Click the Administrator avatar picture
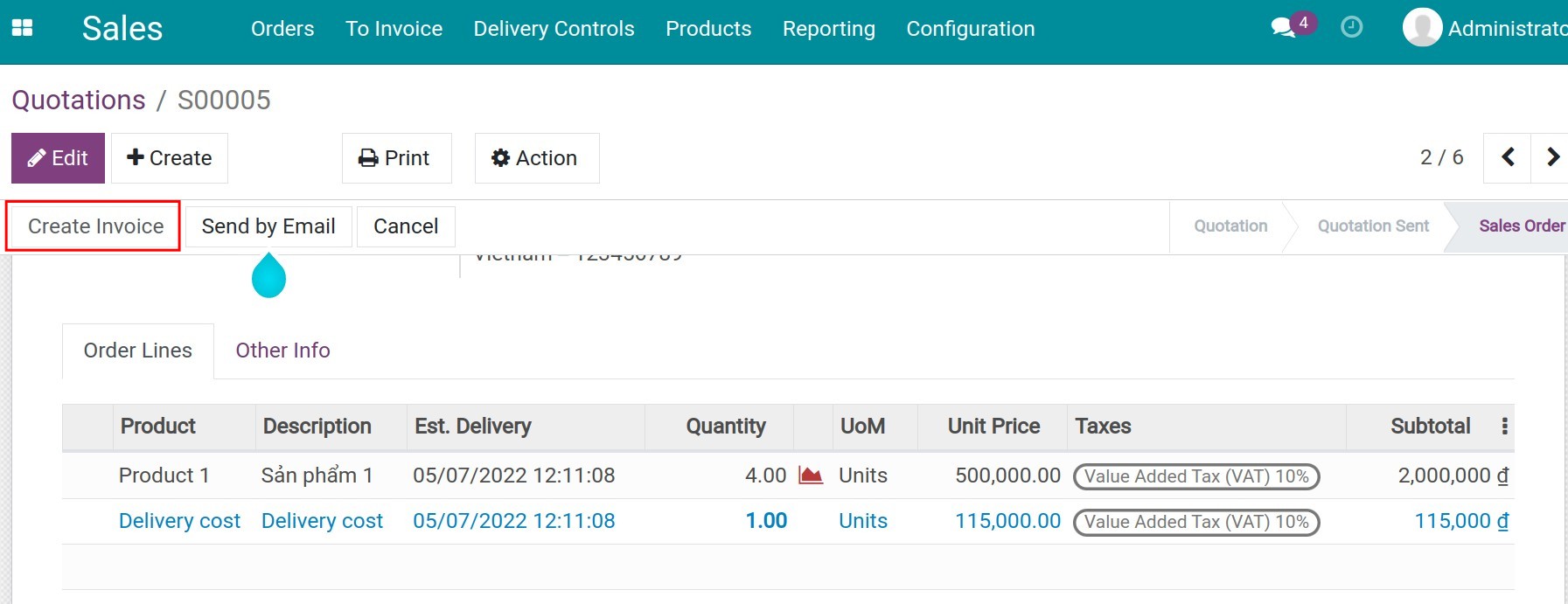Screen dimensions: 1568x604 point(1422,28)
